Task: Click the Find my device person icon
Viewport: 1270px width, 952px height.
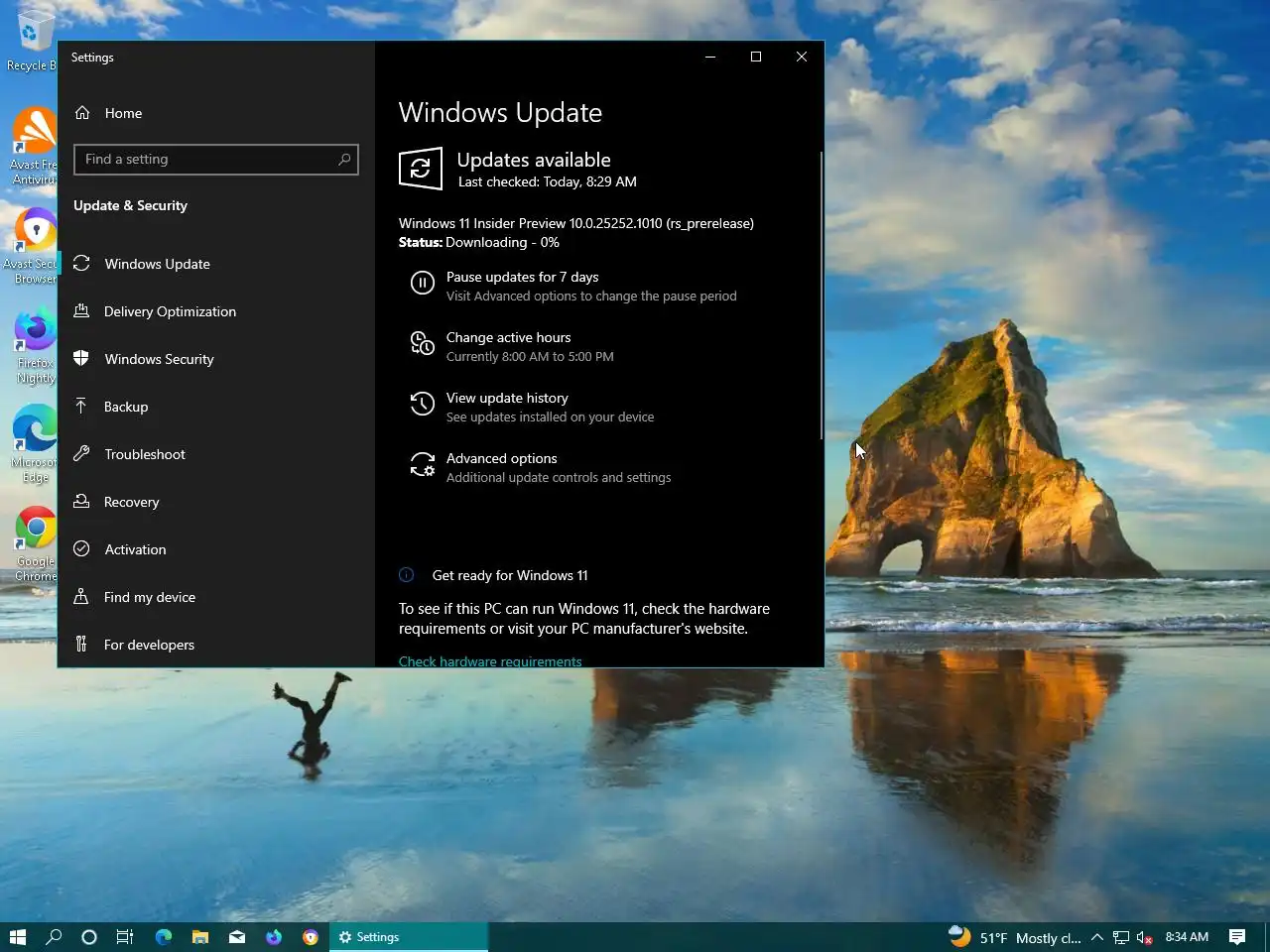Action: pyautogui.click(x=81, y=597)
